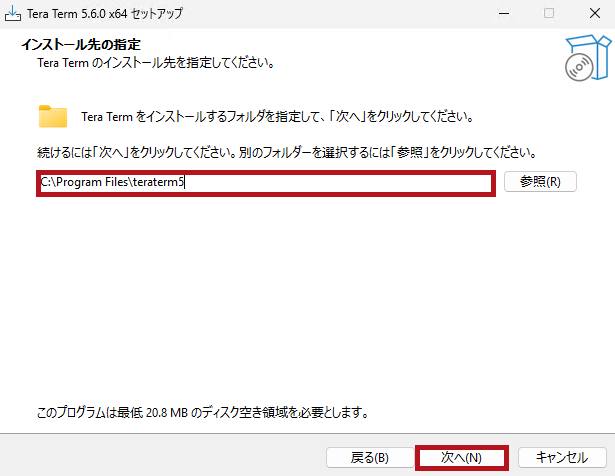Click empty footer area left of 戻る(B)
This screenshot has width=615, height=476.
tap(160, 457)
